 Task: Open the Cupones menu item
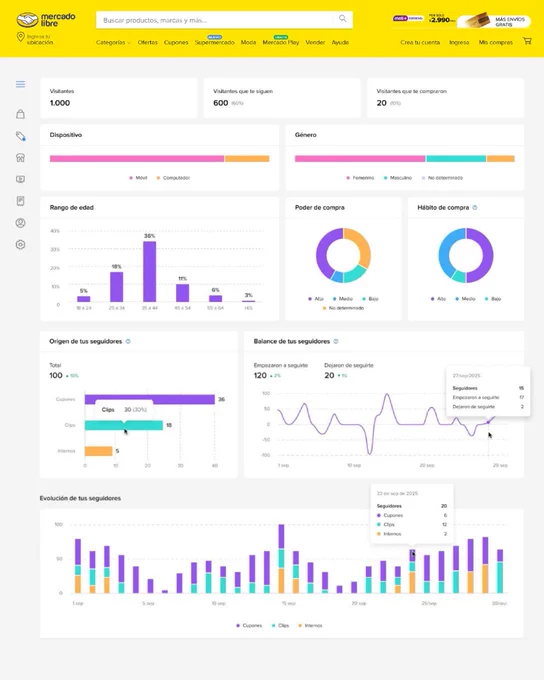tap(176, 42)
